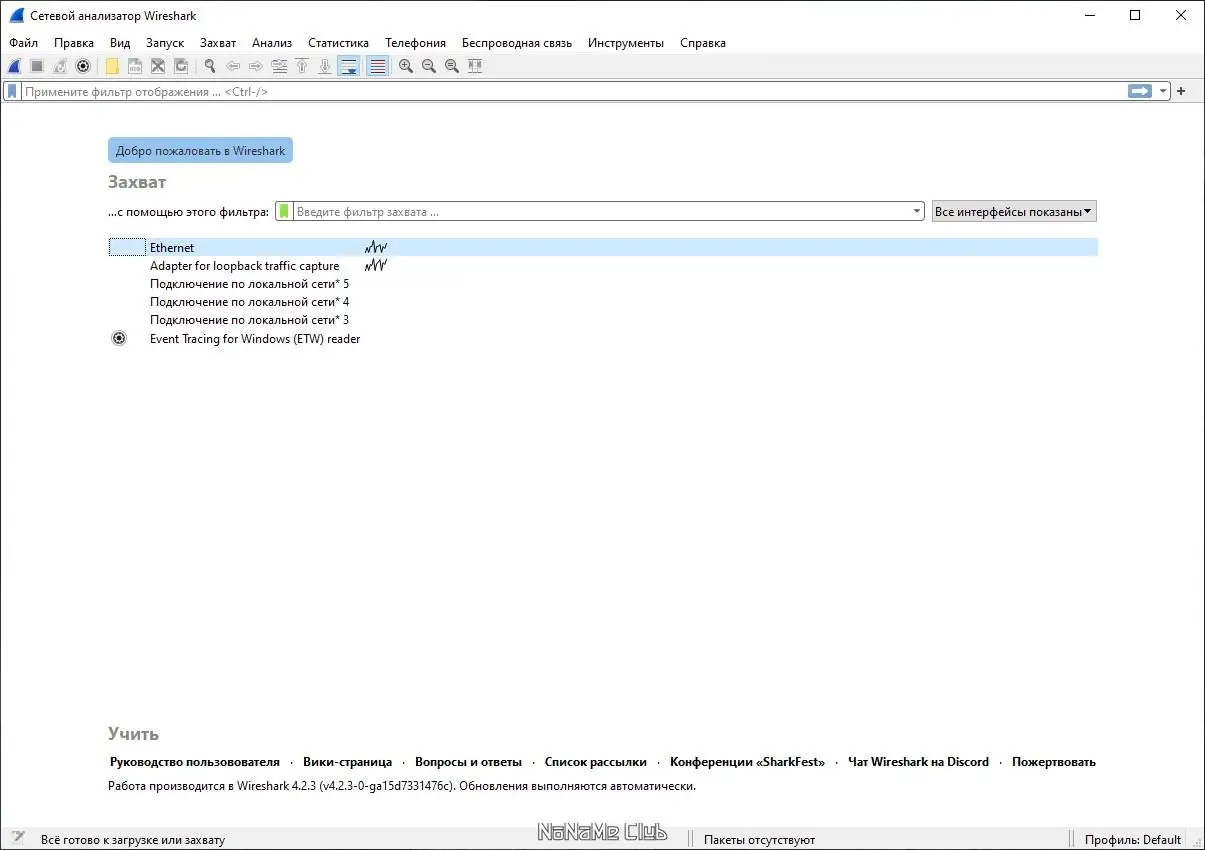Open a capture file via the folder icon
Screen dimensions: 1205x850
coord(112,66)
